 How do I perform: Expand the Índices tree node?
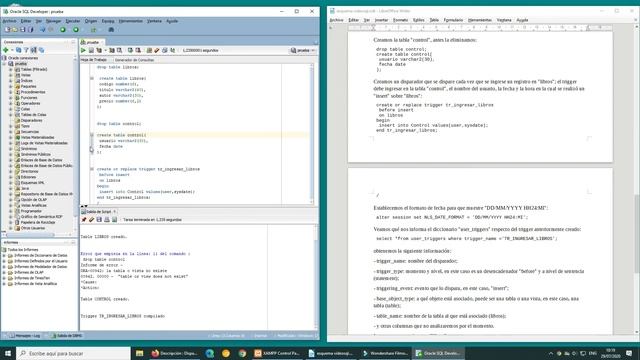pyautogui.click(x=11, y=81)
